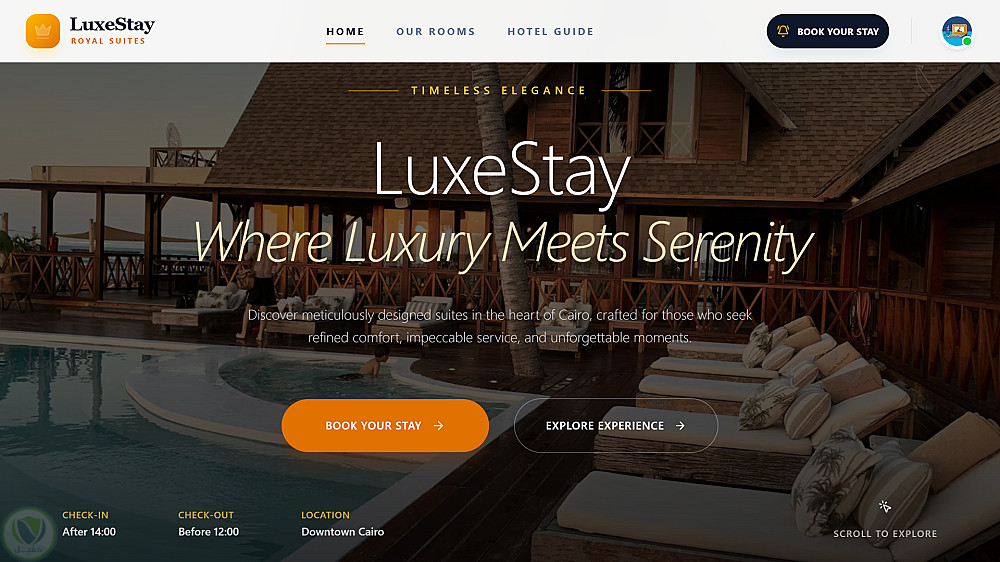
Task: Click the green online status dot
Action: click(x=967, y=41)
